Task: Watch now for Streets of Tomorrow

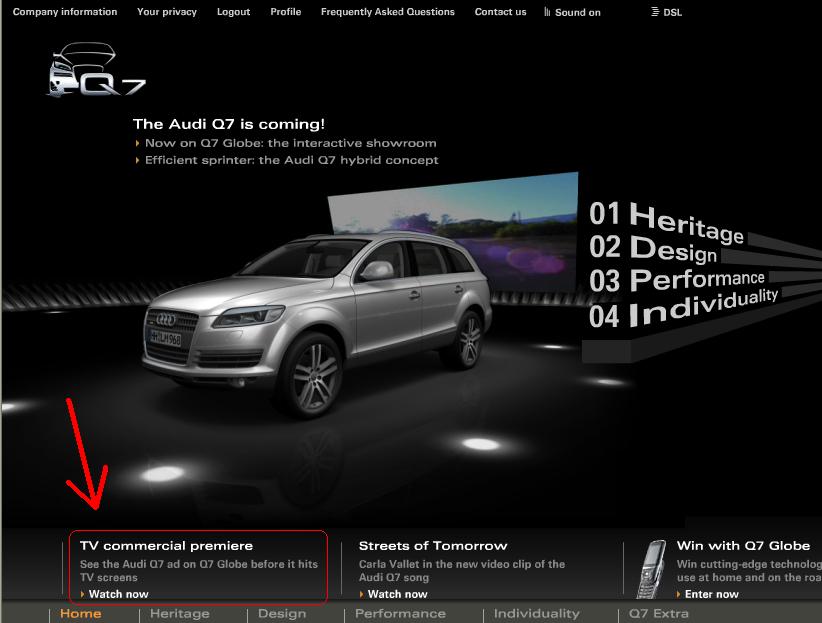Action: 397,594
